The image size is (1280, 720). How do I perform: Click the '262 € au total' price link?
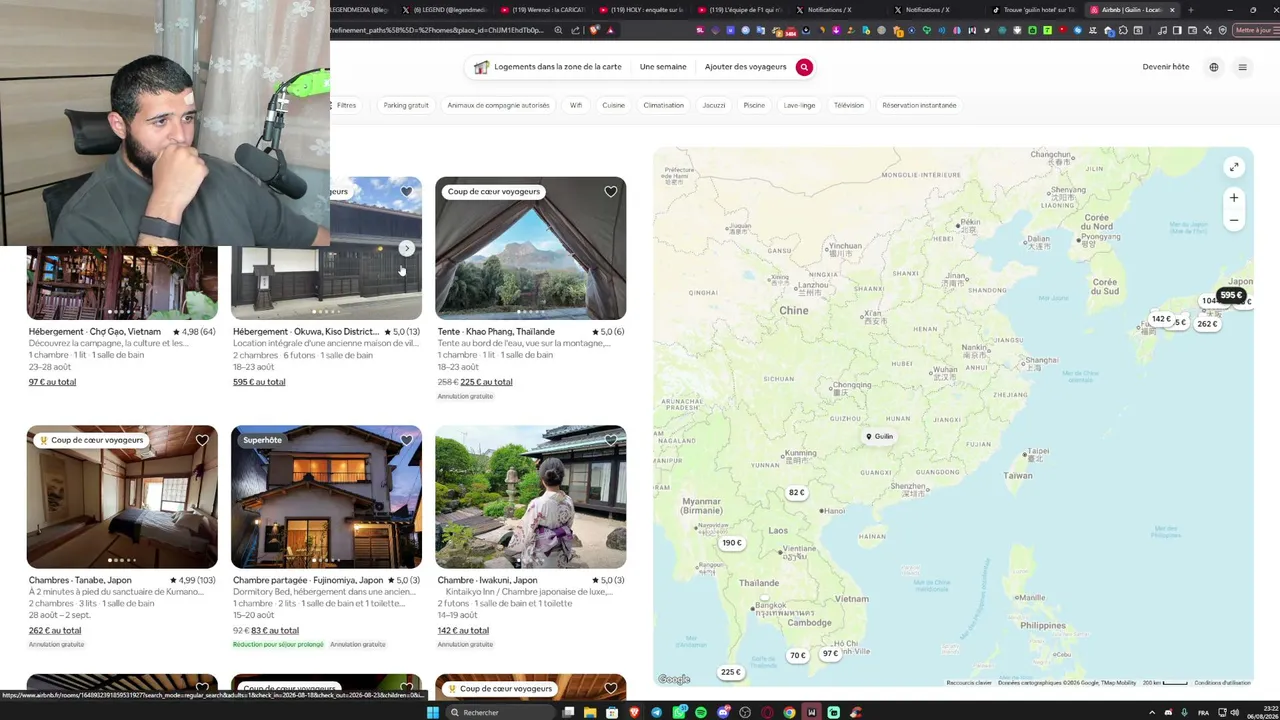(55, 631)
